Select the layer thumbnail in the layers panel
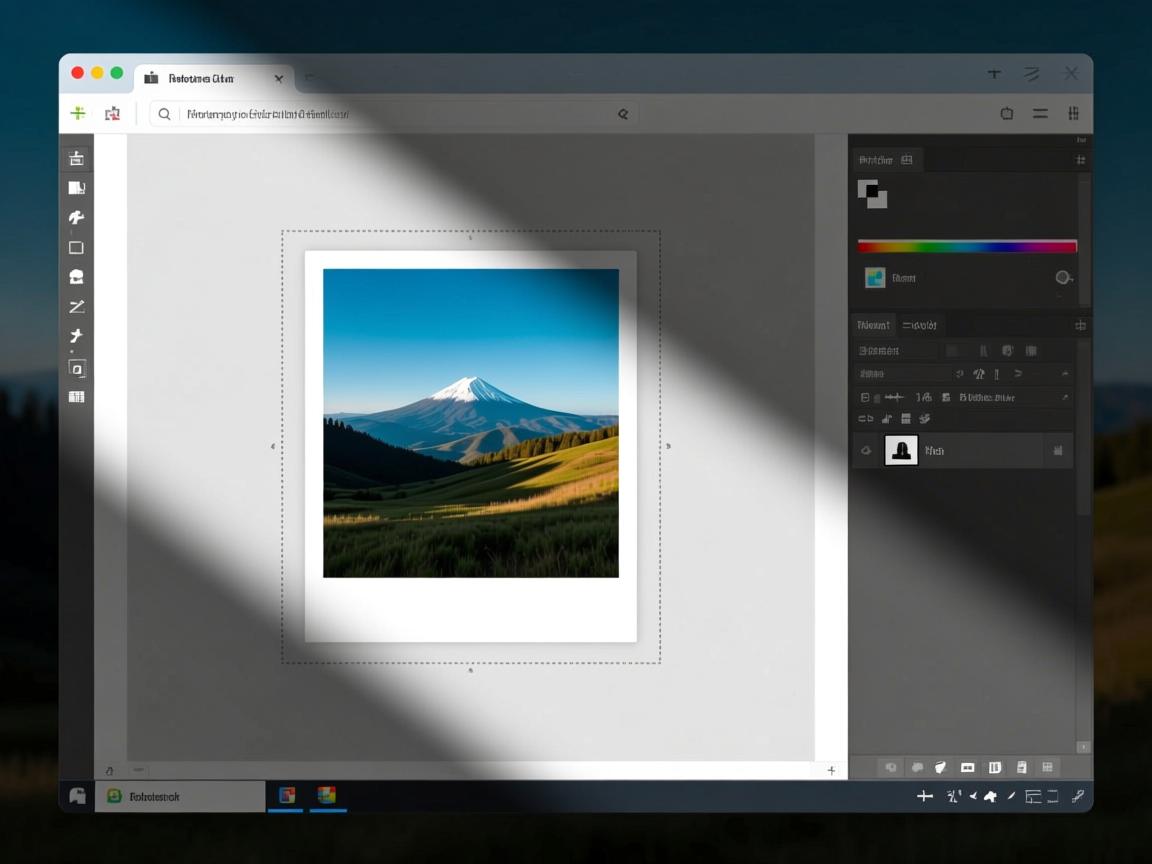 click(x=901, y=451)
